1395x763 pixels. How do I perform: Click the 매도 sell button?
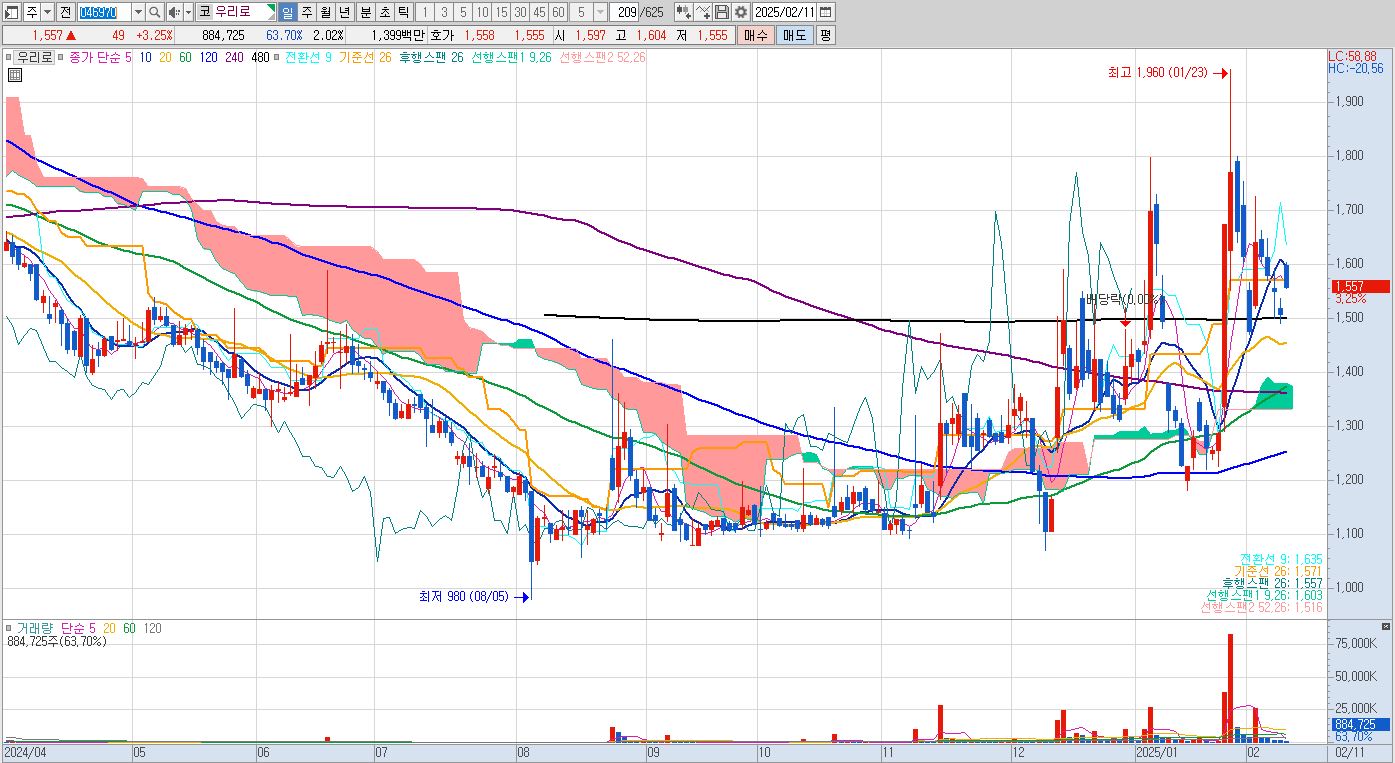[x=795, y=35]
